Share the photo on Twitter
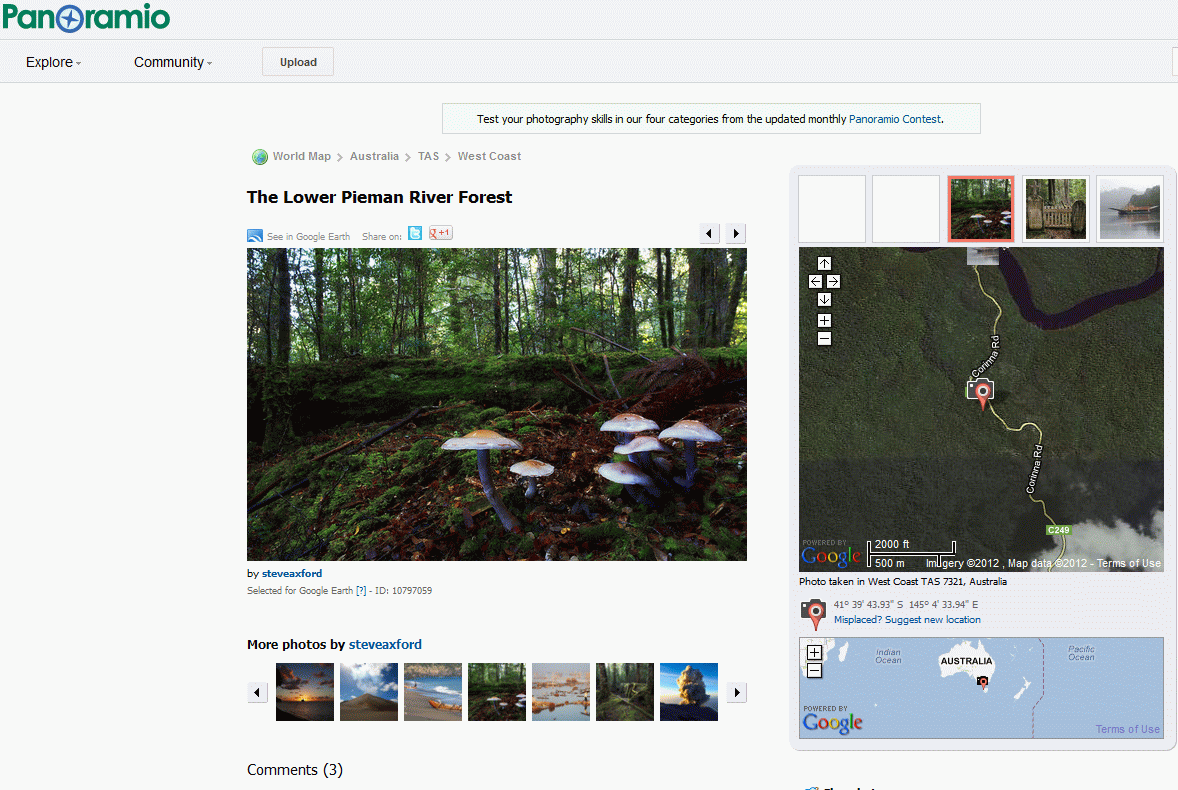Viewport: 1178px width, 790px height. click(415, 232)
